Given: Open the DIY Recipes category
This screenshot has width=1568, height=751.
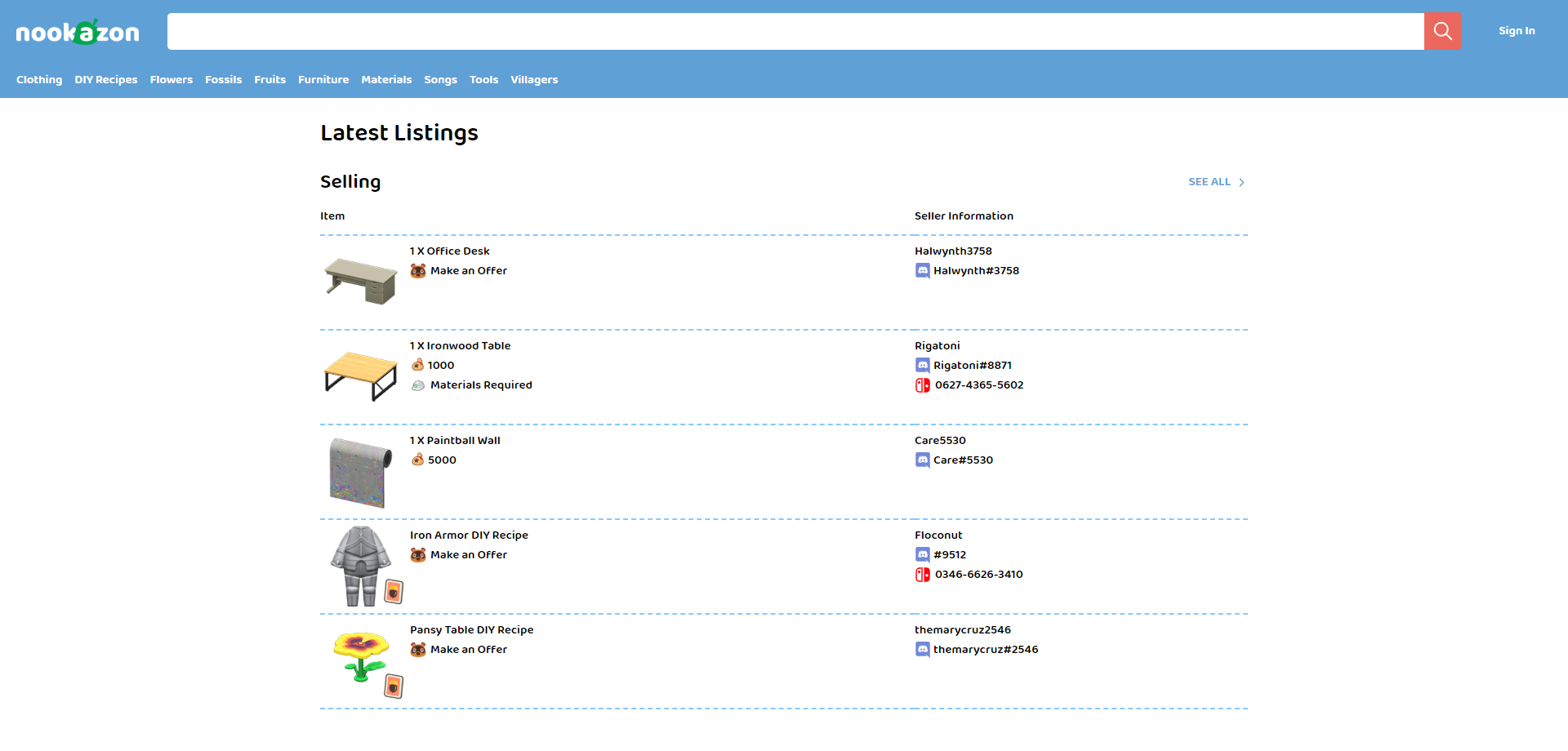Looking at the screenshot, I should click(106, 80).
